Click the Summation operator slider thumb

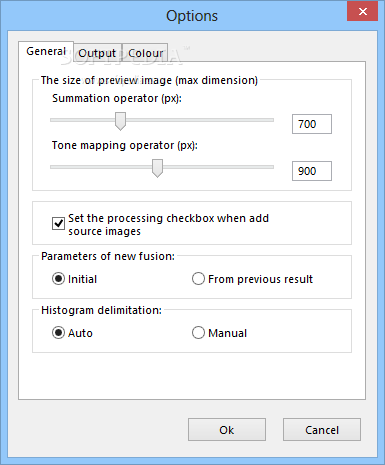pos(120,121)
